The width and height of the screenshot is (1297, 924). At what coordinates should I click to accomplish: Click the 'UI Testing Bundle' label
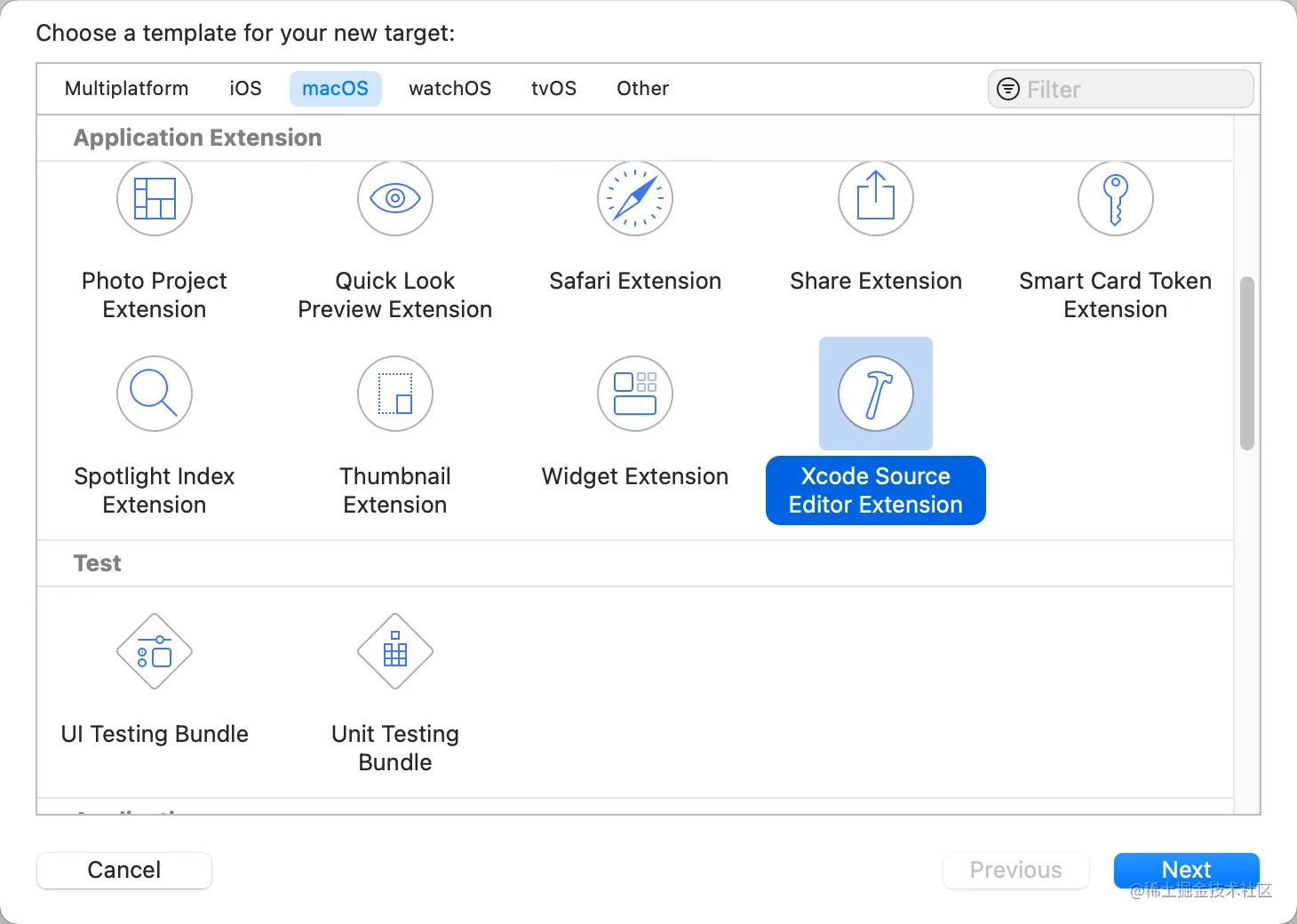155,734
